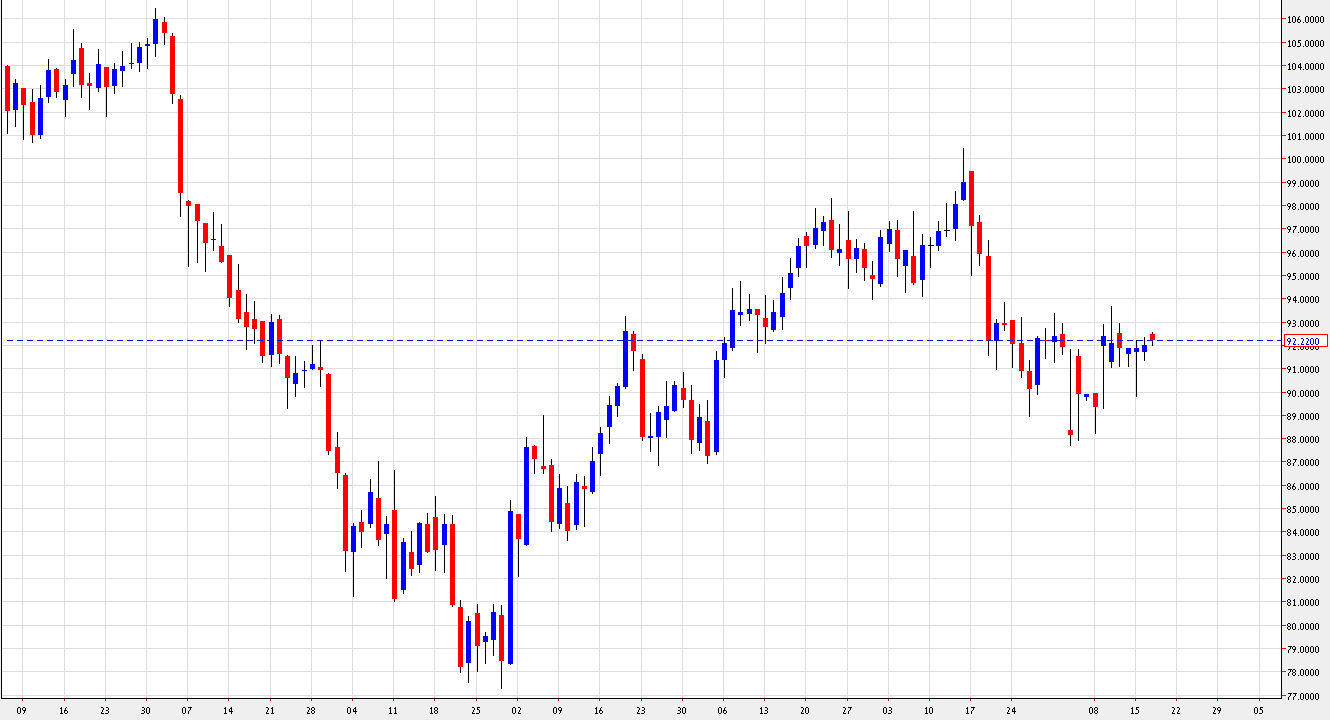Choose the 82.0000 price axis label
1330x720 pixels.
[x=1304, y=580]
